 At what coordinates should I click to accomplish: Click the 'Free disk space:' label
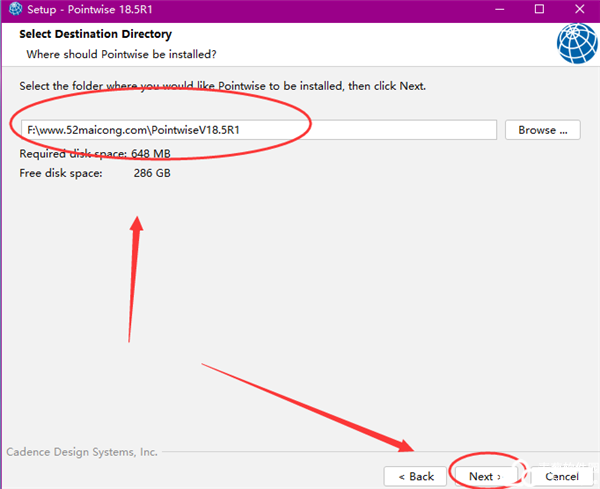click(61, 173)
